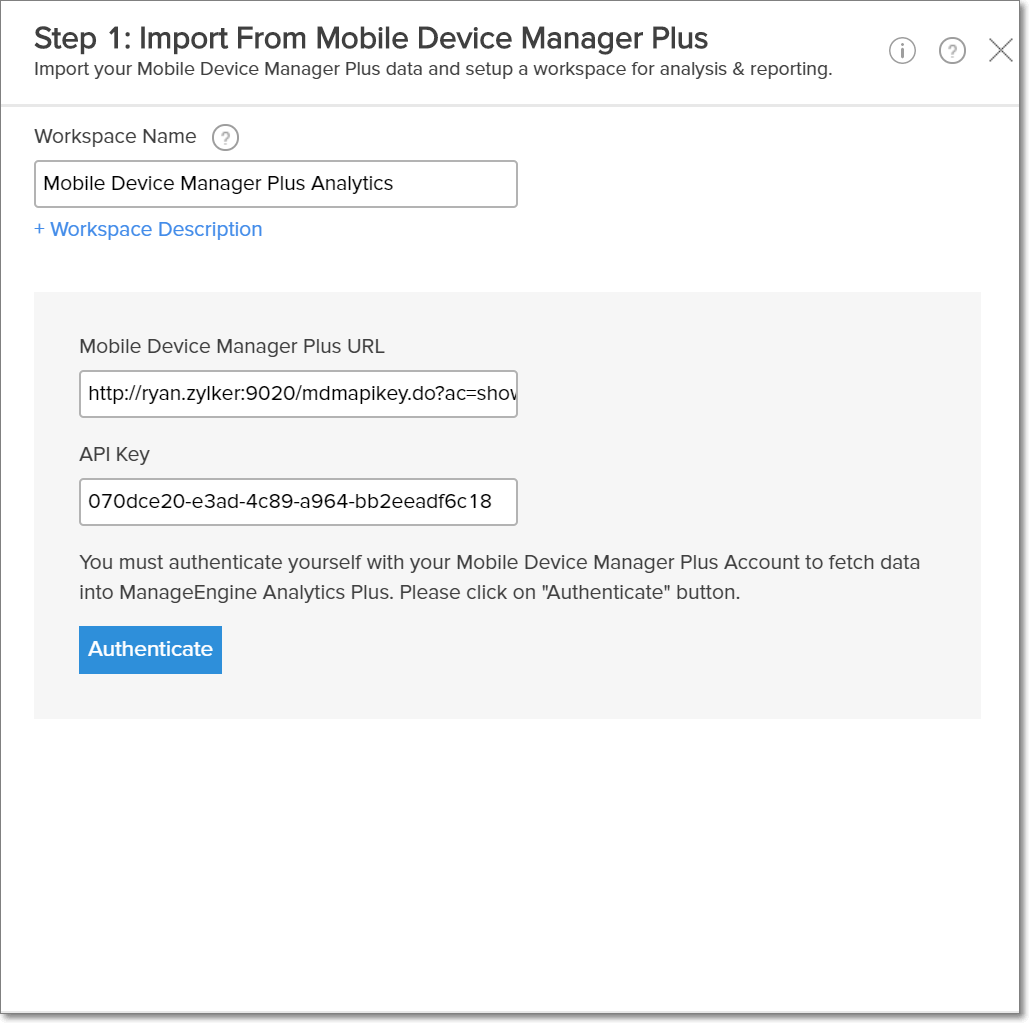Add a Workspace Description

coord(148,229)
